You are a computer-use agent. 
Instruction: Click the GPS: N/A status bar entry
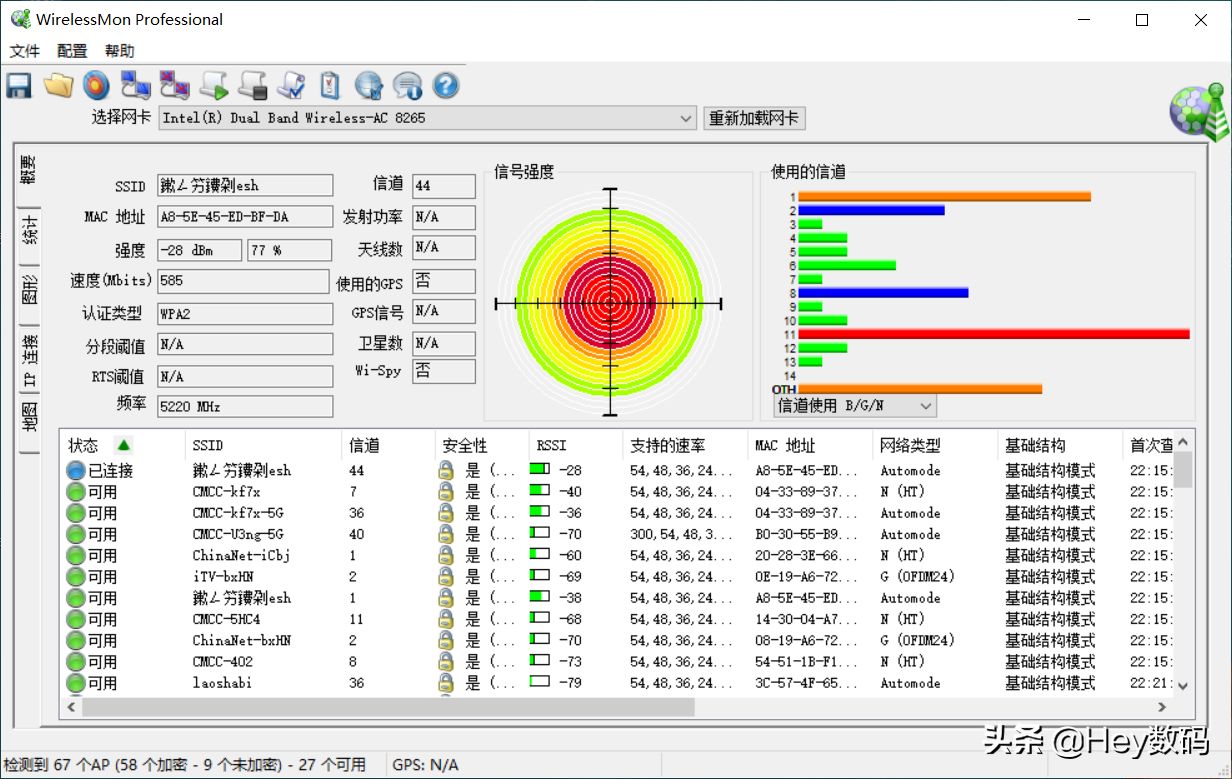pyautogui.click(x=426, y=765)
